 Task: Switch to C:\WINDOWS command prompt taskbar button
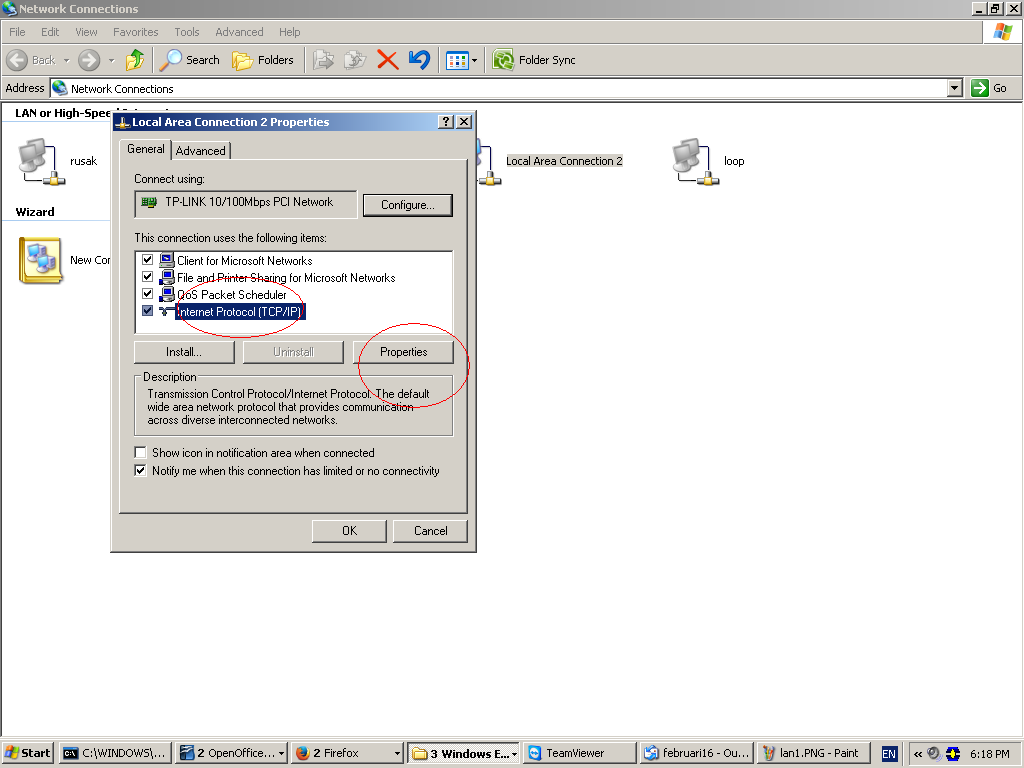[116, 753]
